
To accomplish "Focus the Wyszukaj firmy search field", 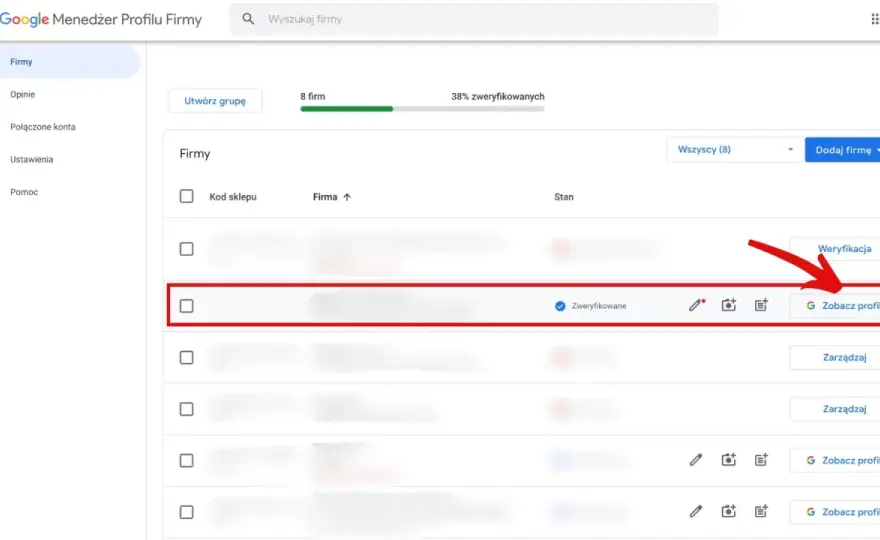I will pyautogui.click(x=474, y=19).
